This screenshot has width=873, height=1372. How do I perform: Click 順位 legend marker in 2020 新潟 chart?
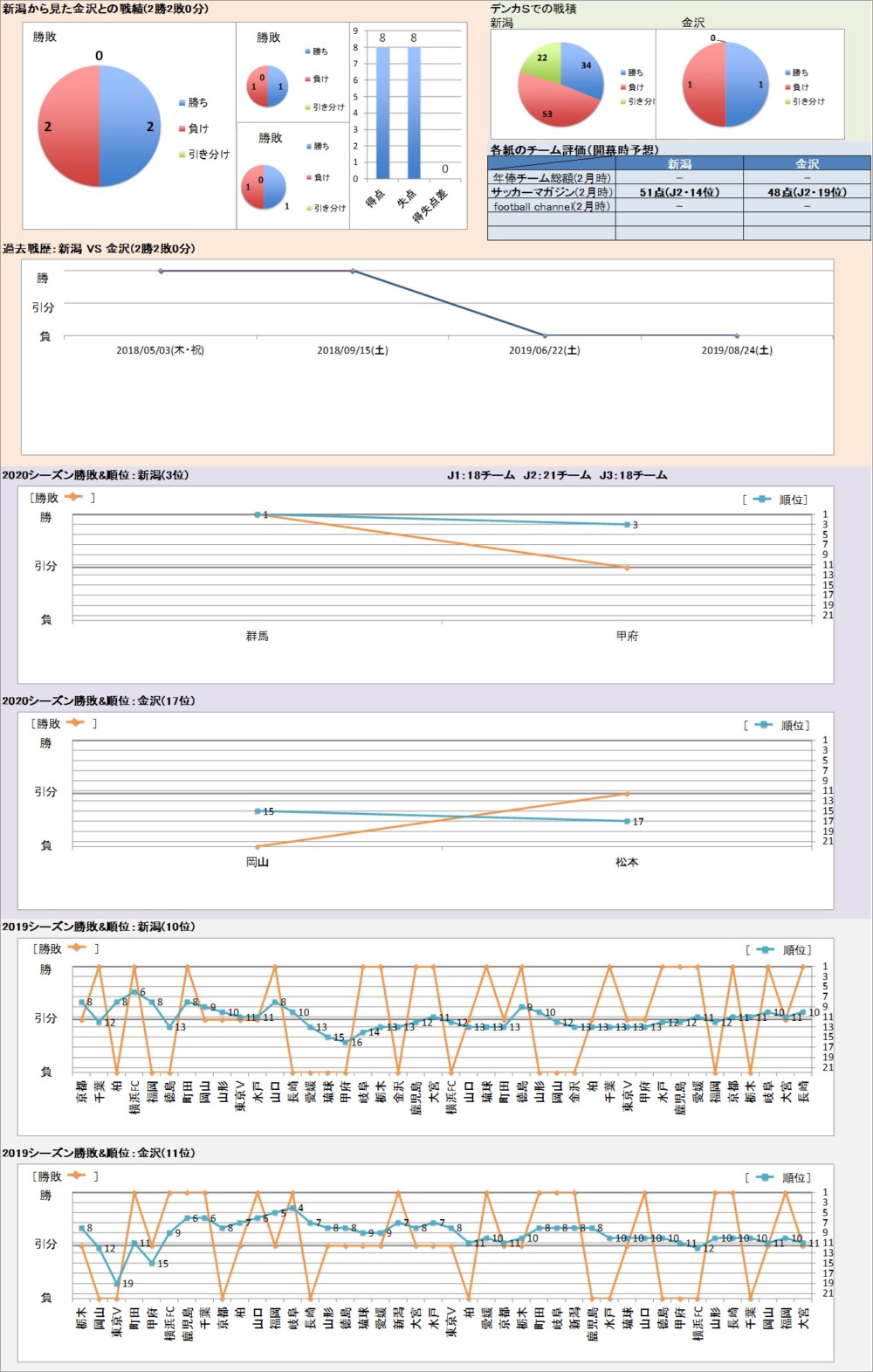(762, 500)
